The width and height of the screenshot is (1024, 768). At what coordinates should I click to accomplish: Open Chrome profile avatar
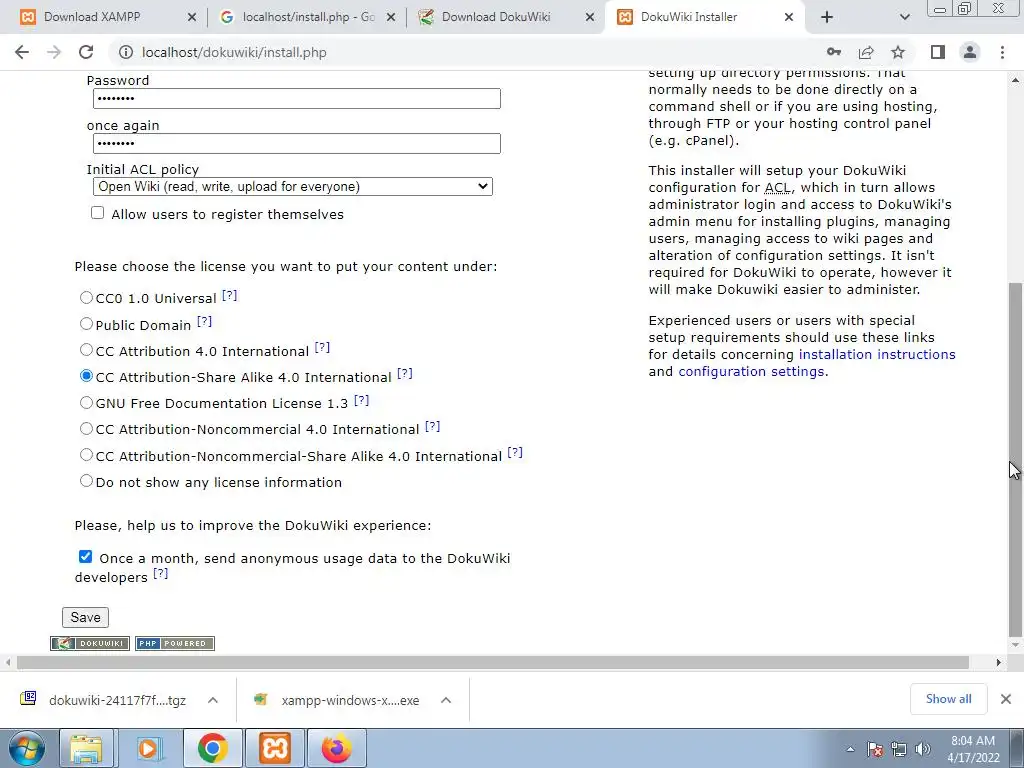point(970,52)
